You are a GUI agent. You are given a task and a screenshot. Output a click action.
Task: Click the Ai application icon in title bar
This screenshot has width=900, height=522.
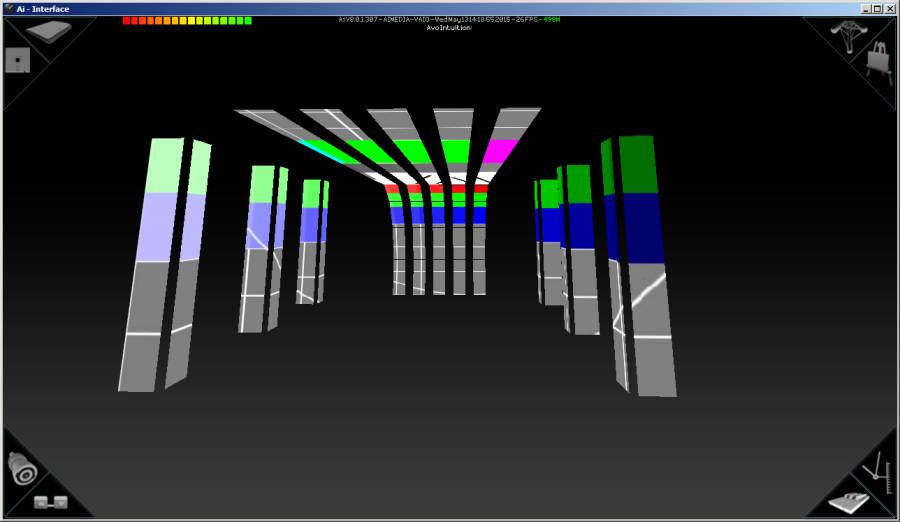[x=9, y=9]
